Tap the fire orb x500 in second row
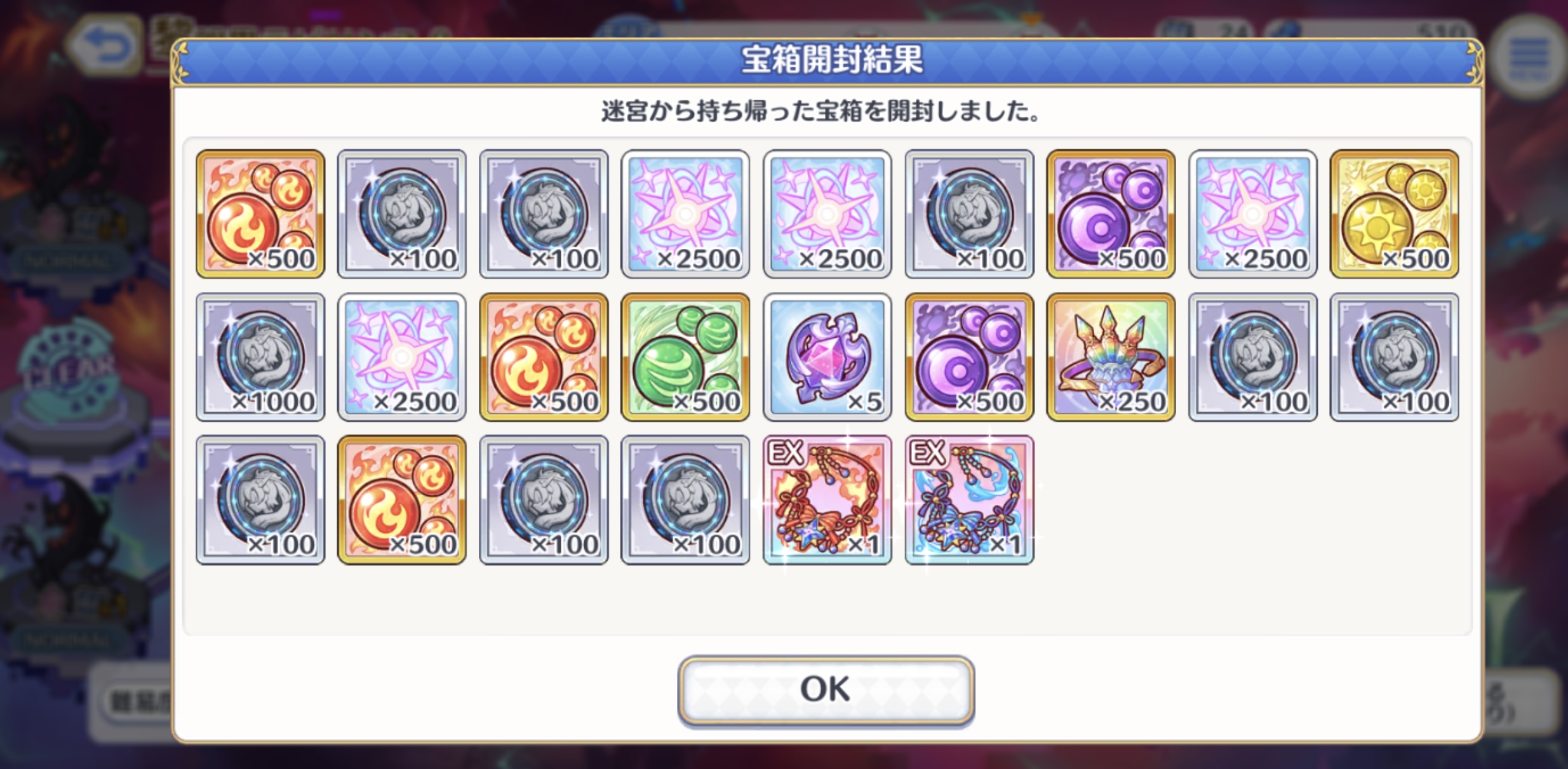The height and width of the screenshot is (769, 1568). tap(544, 357)
